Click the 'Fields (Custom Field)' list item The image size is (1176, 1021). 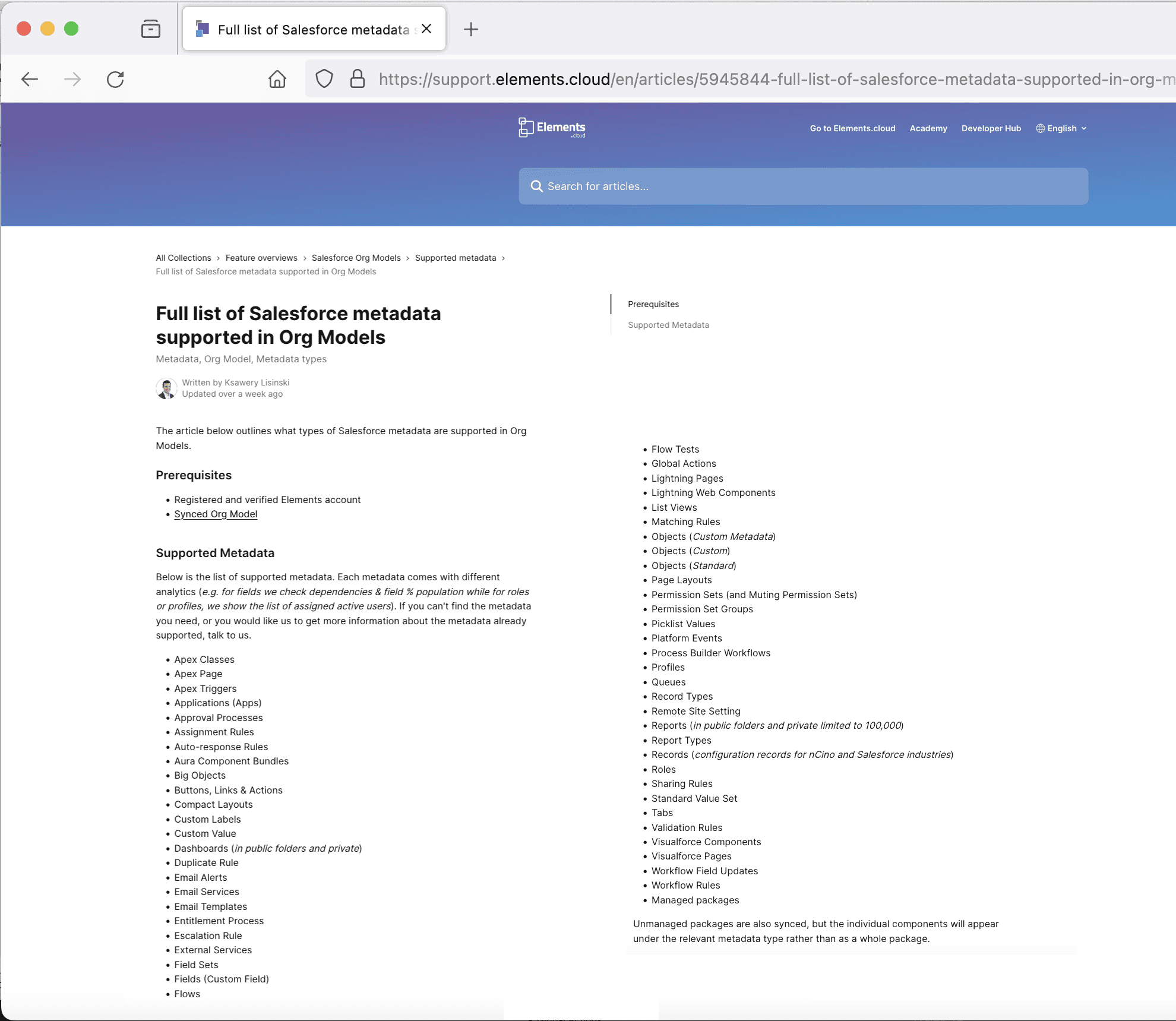pos(222,979)
